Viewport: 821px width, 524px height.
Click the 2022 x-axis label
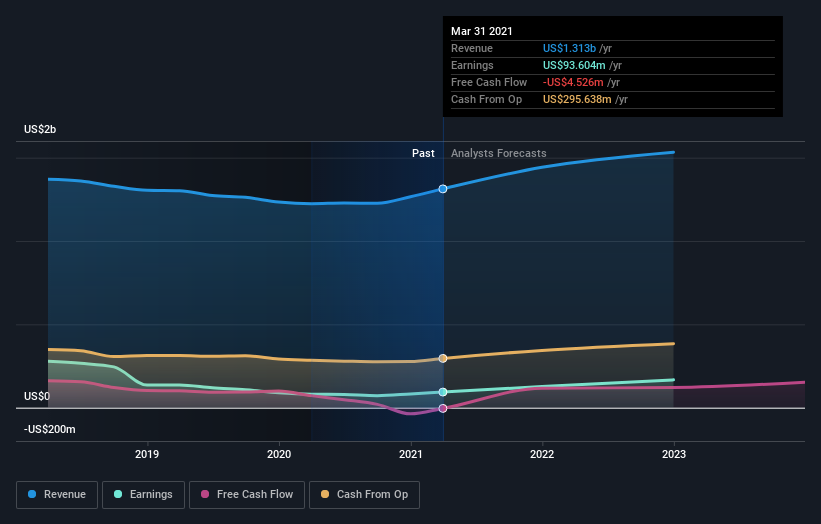[542, 454]
